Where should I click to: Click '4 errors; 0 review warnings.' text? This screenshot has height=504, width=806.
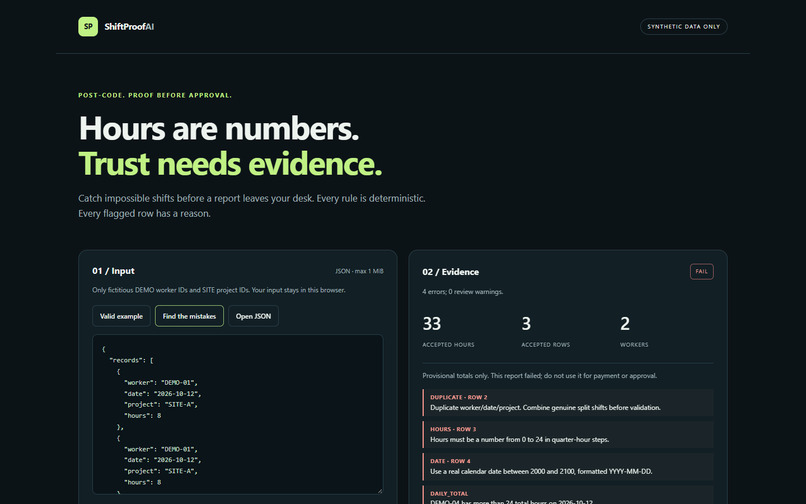(463, 292)
